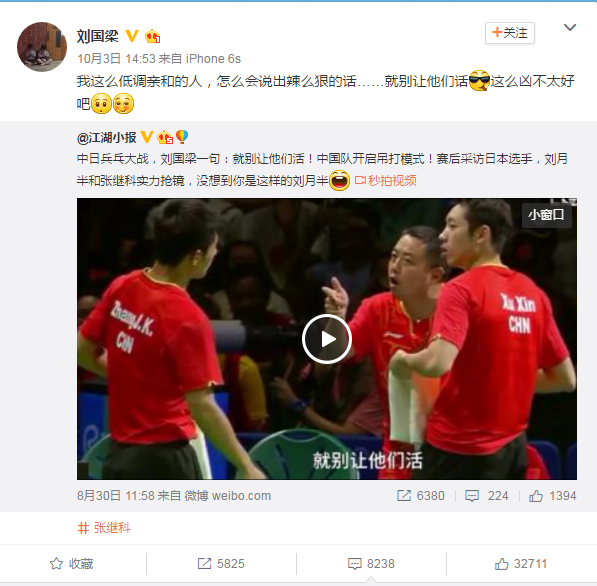
Task: Add this post to 收藏 favorites
Action: 72,564
